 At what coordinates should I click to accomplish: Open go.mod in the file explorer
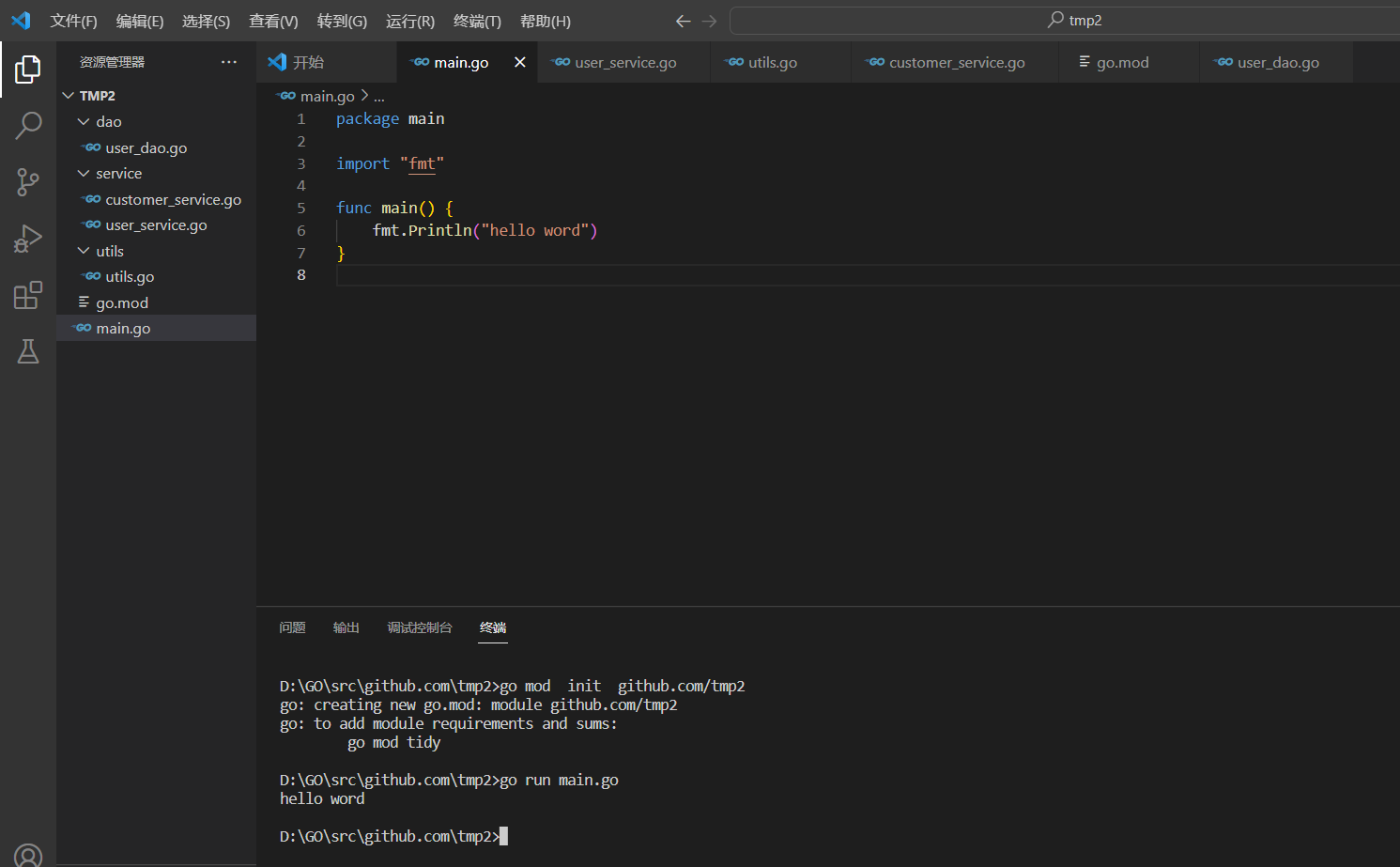click(122, 302)
